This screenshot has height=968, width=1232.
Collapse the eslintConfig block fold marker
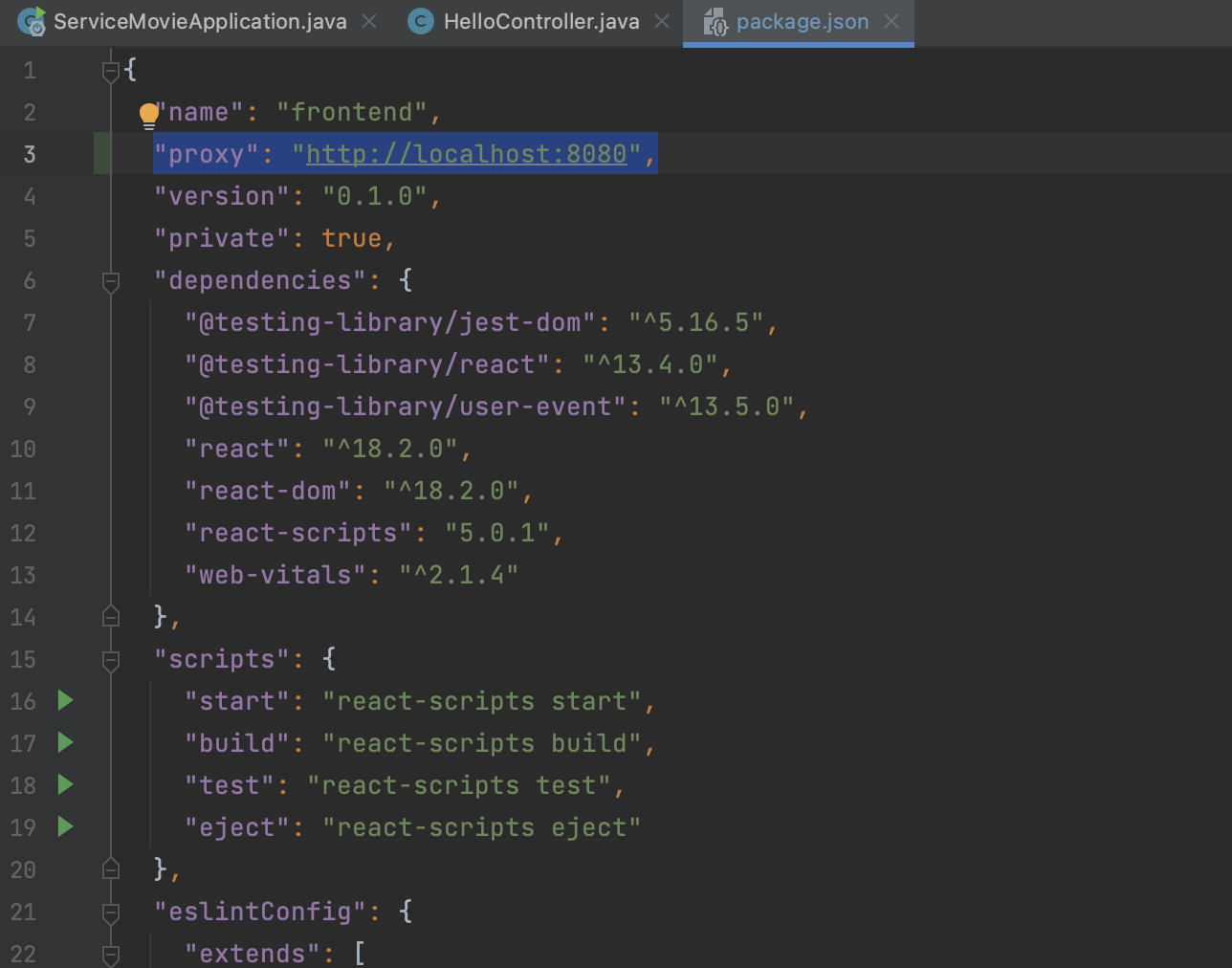[111, 913]
